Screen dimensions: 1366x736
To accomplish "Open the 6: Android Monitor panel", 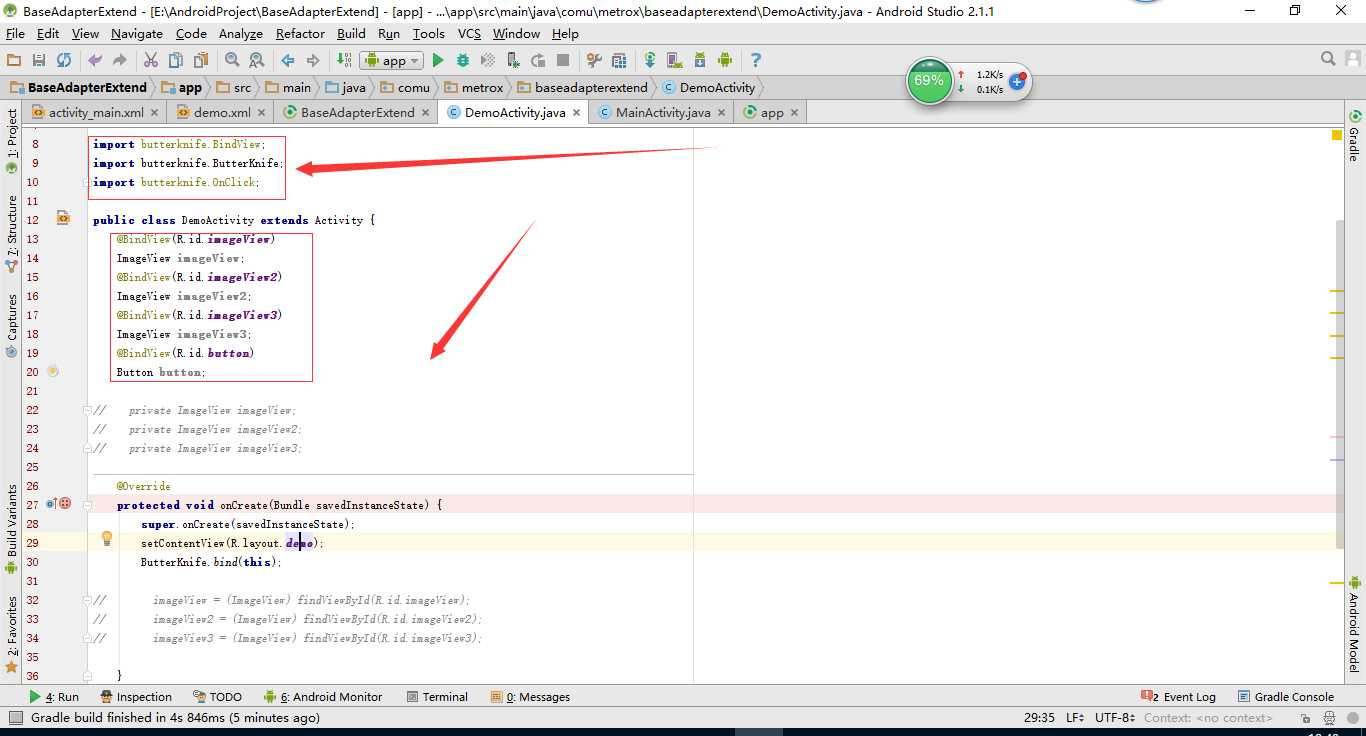I will click(x=323, y=697).
